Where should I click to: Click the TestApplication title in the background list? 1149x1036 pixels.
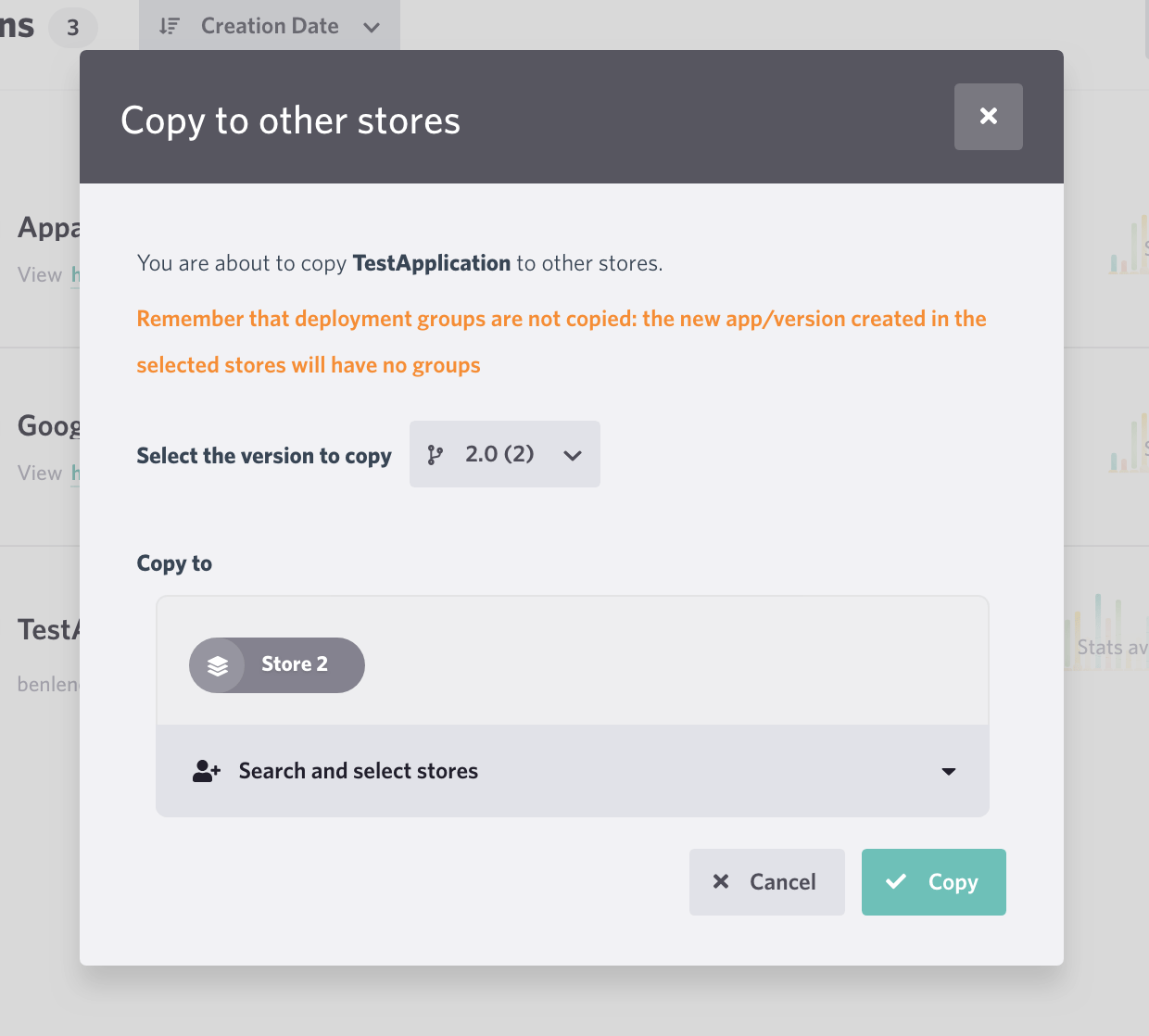tap(44, 629)
